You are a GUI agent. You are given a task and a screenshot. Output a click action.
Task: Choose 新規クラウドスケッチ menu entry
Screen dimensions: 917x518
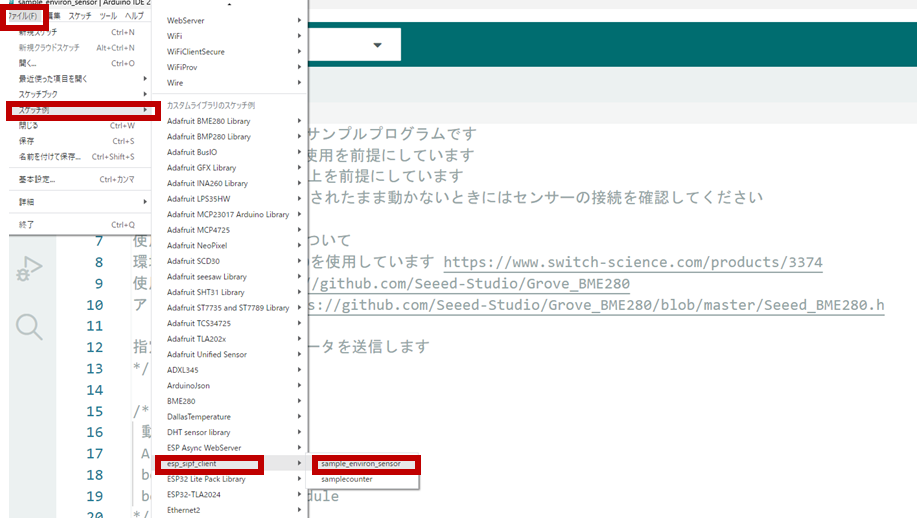coord(79,48)
